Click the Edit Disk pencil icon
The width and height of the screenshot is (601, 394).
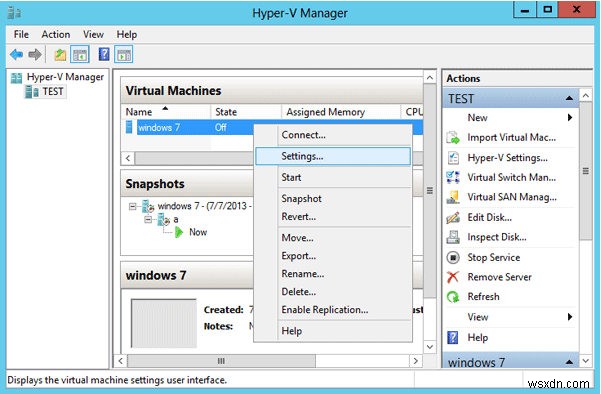(x=453, y=218)
